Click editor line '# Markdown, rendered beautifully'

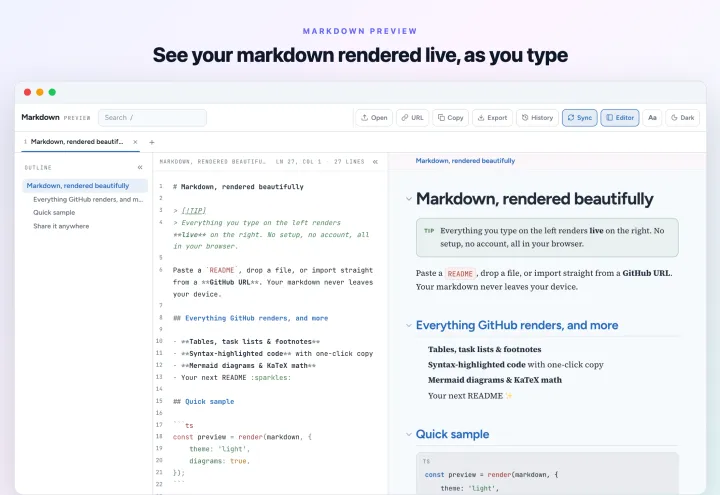click(238, 187)
